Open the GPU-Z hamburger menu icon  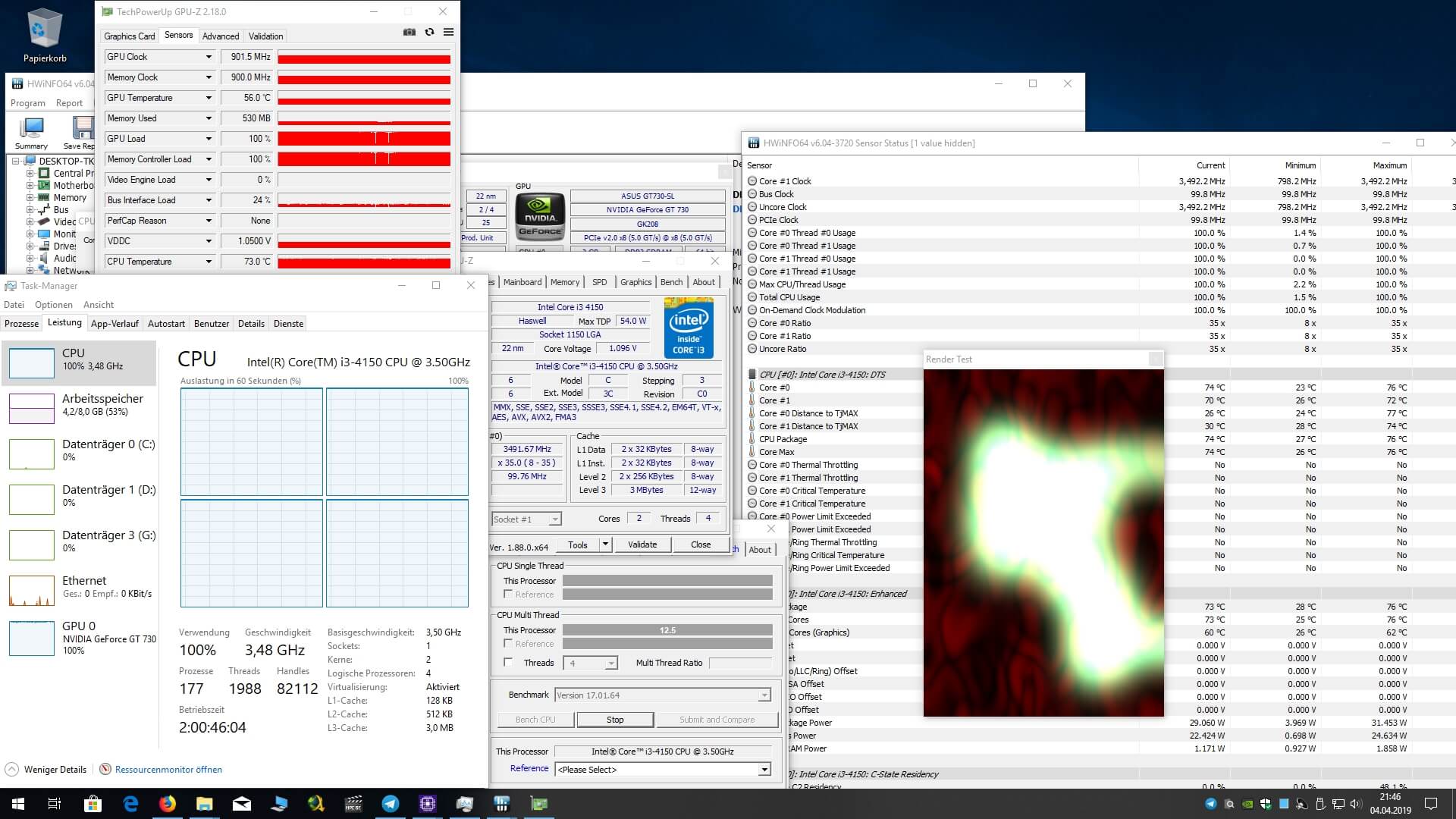tap(449, 33)
